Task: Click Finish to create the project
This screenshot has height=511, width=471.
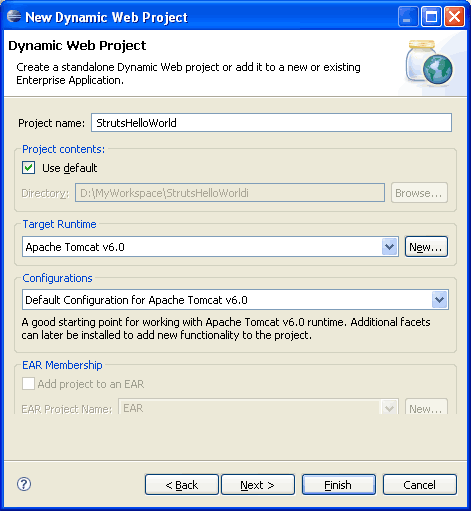Action: click(x=339, y=485)
